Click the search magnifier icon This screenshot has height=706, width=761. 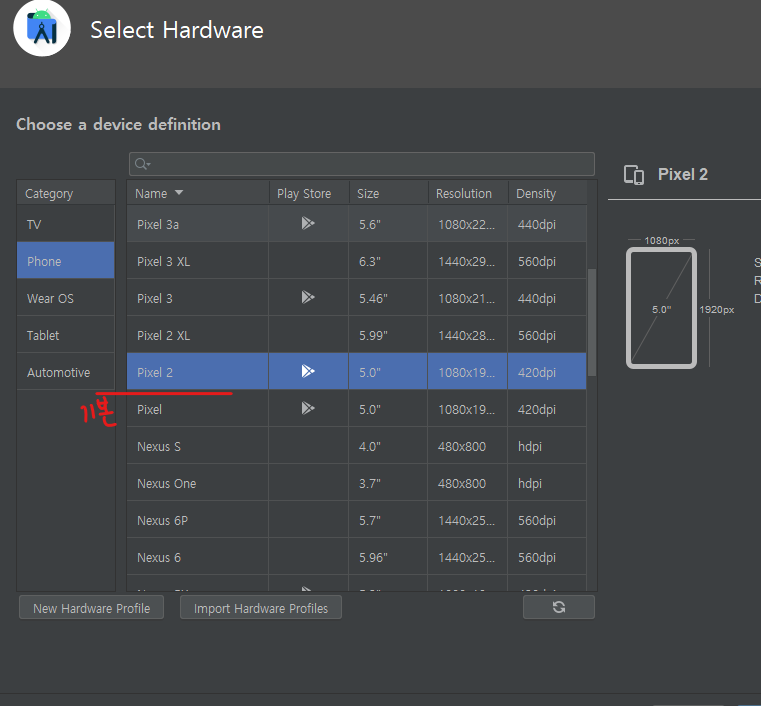tap(142, 164)
